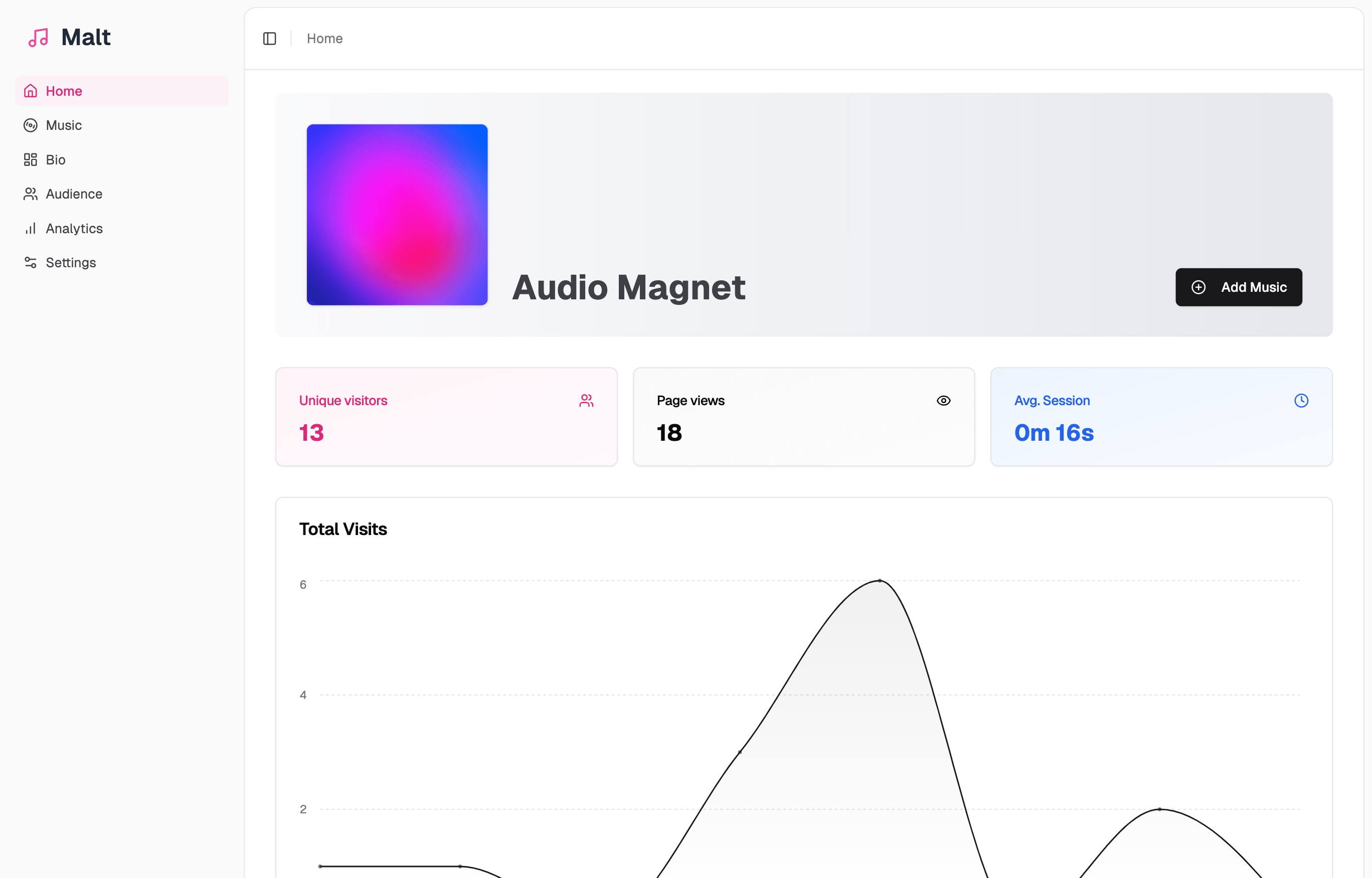Image resolution: width=1372 pixels, height=878 pixels.
Task: Open Settings from the sidebar
Action: click(x=122, y=262)
